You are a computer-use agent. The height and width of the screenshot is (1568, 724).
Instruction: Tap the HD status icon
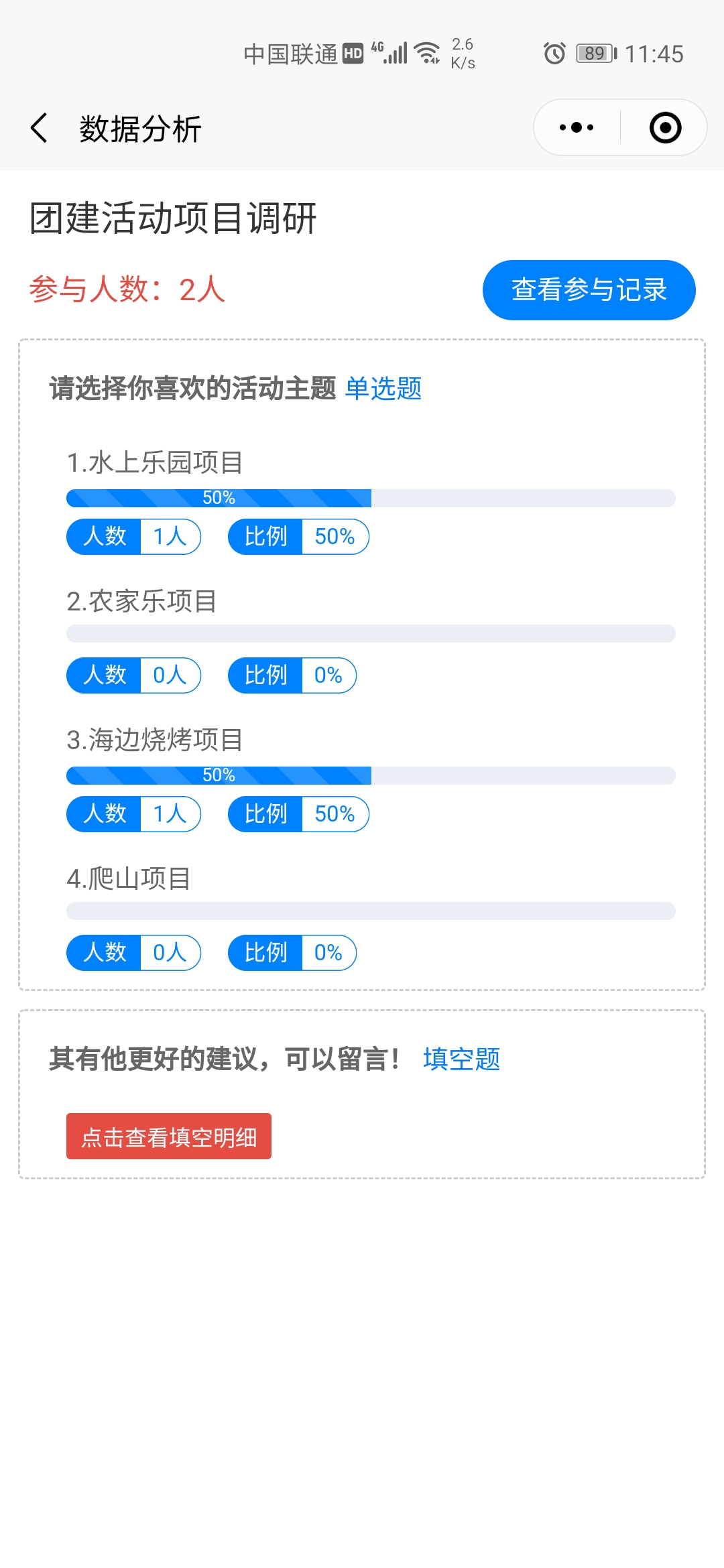click(353, 53)
